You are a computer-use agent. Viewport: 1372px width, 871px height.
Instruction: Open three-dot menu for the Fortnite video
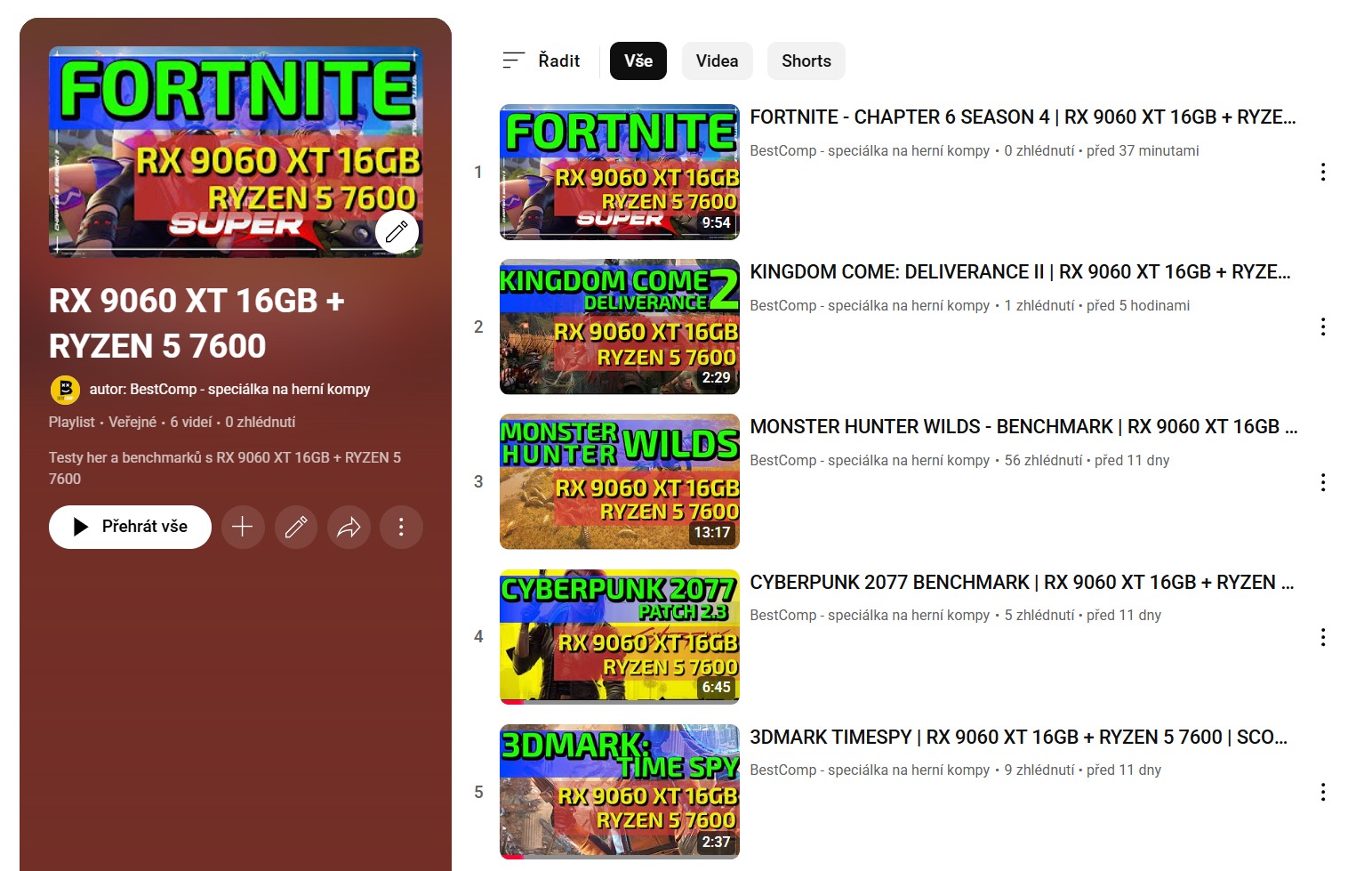(x=1323, y=172)
